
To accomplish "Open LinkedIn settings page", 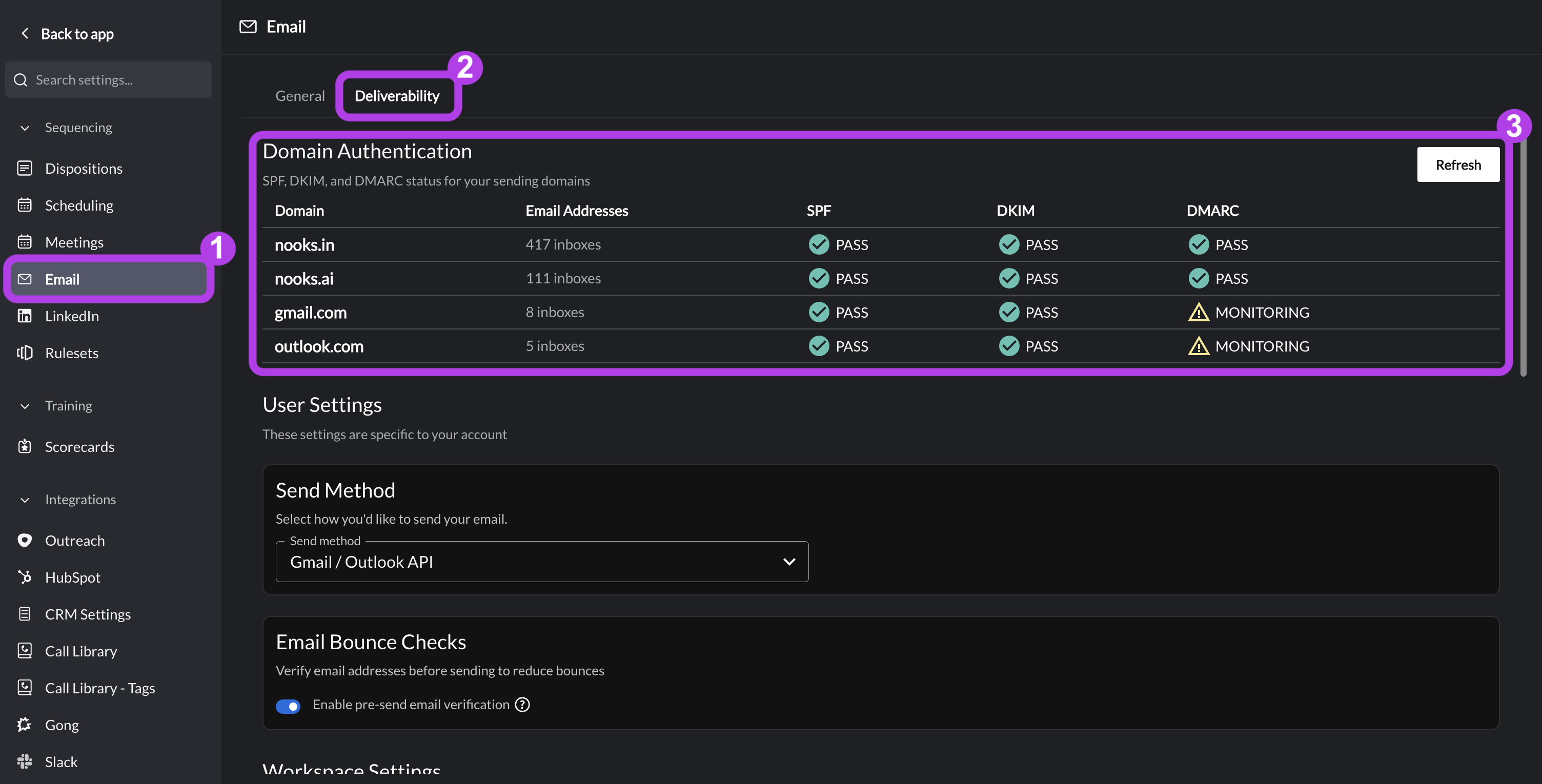I will 72,316.
